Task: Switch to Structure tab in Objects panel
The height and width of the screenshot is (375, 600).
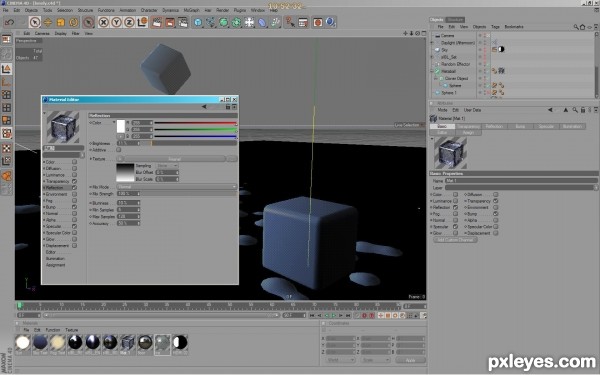Action: point(455,20)
